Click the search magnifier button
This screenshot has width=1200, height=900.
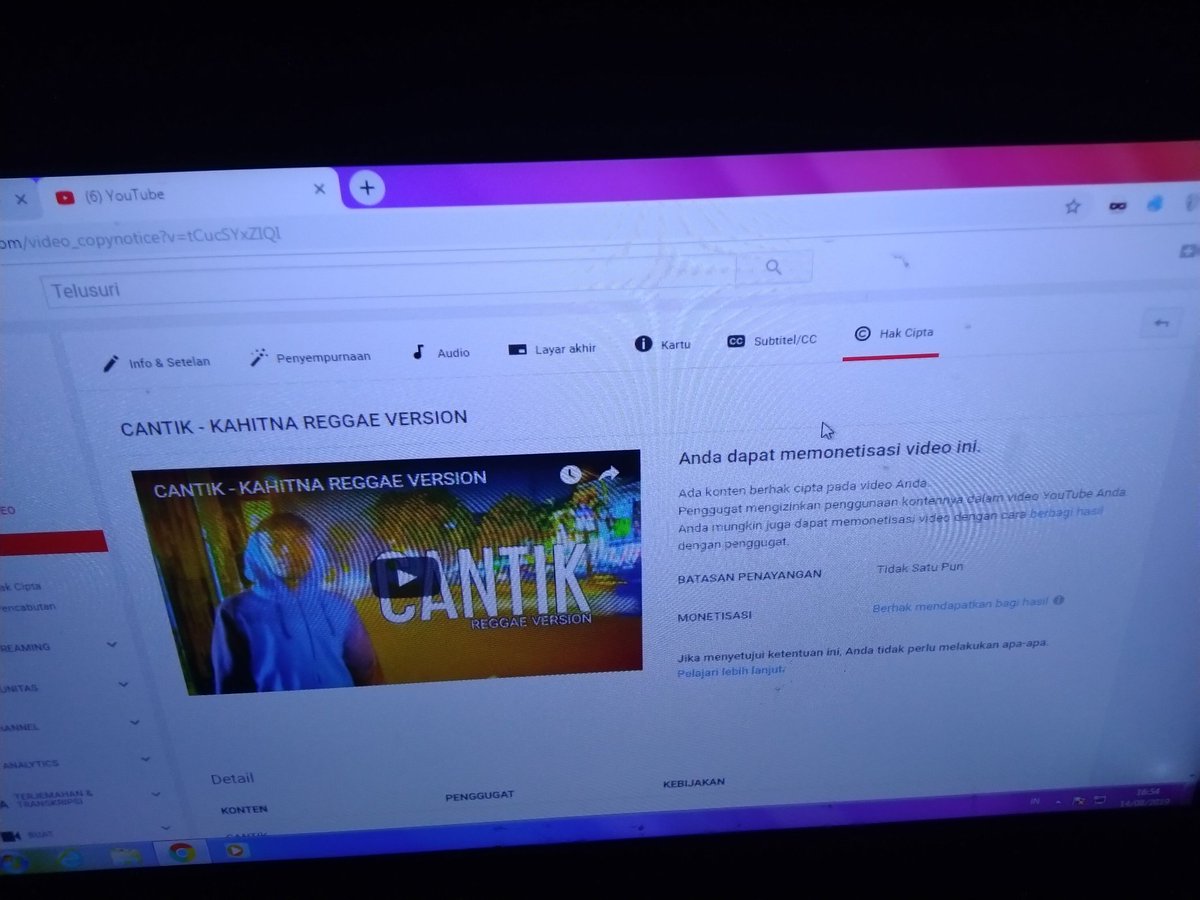pyautogui.click(x=773, y=267)
